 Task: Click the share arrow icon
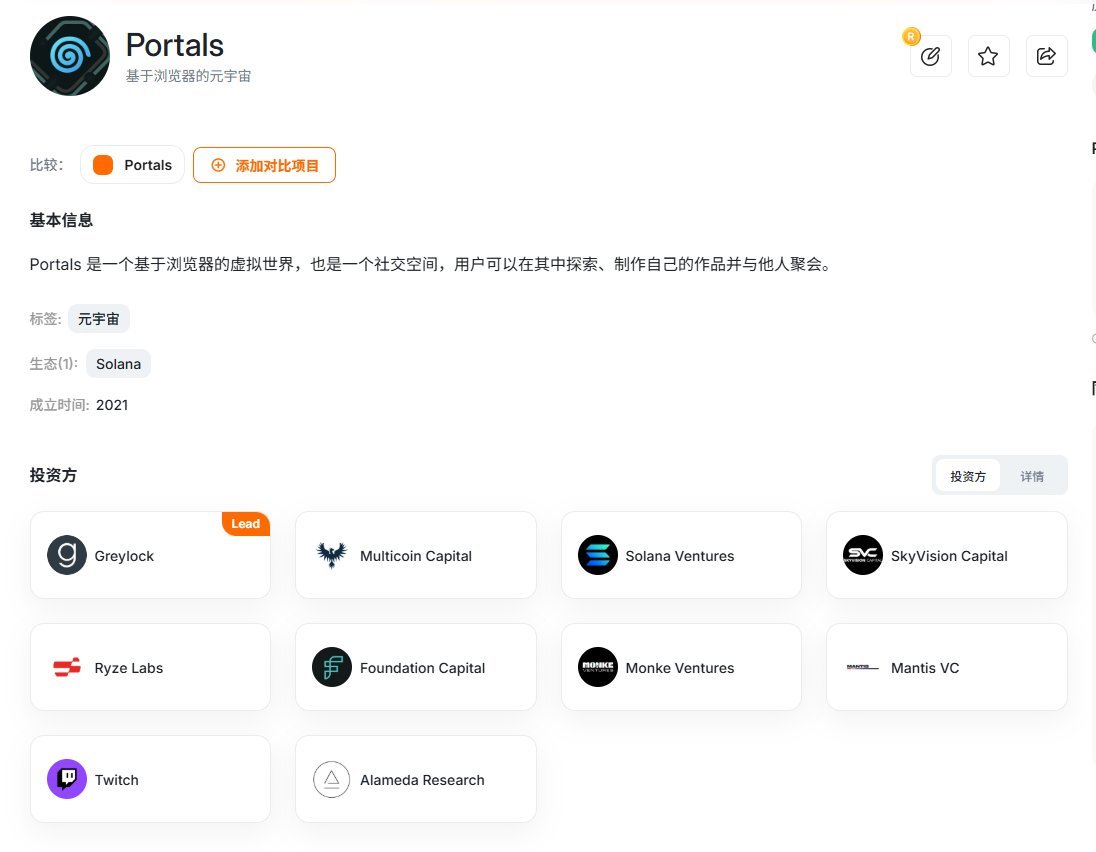[1046, 56]
